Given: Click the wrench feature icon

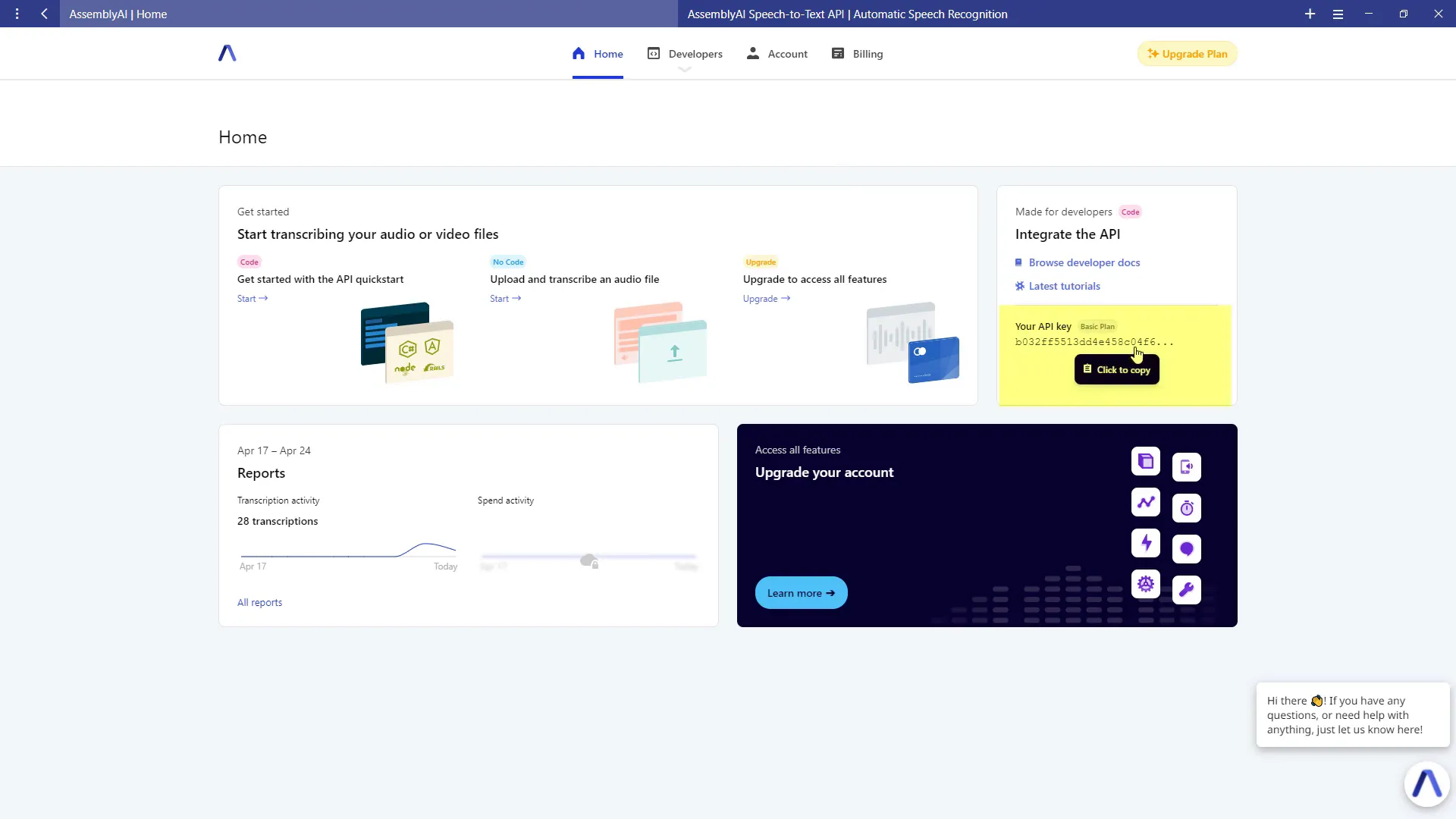Looking at the screenshot, I should pos(1187,589).
